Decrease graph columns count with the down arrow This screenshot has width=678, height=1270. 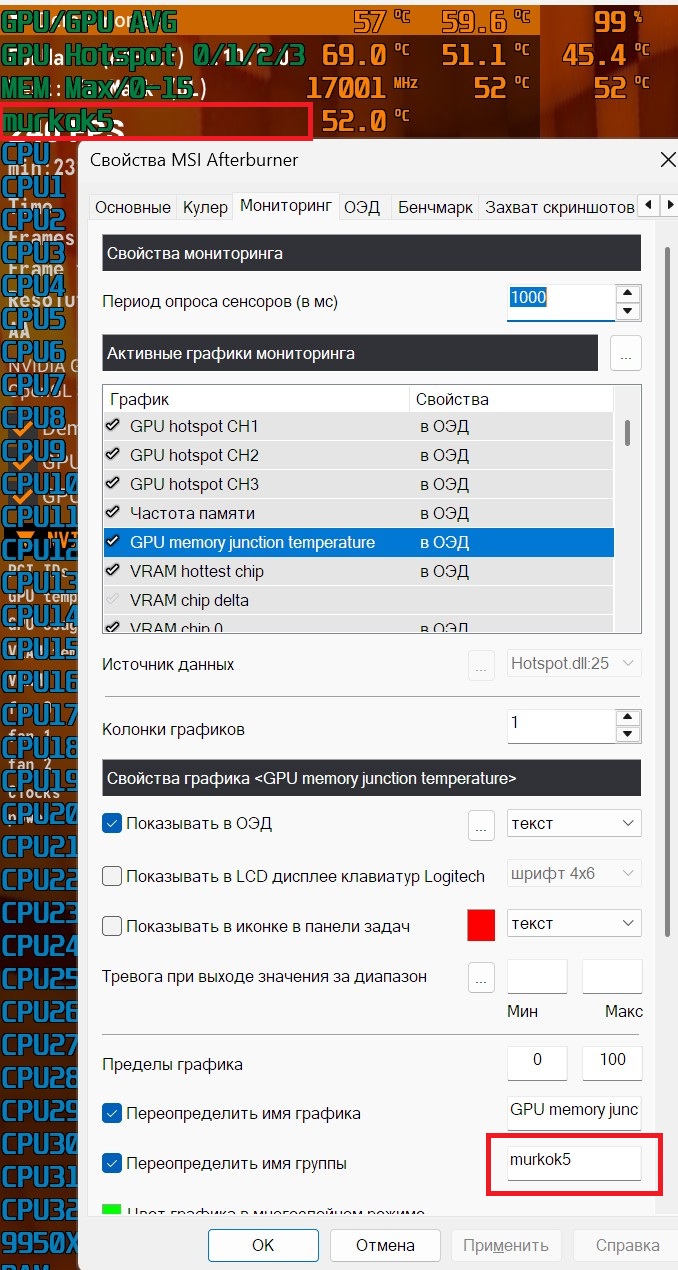pyautogui.click(x=628, y=736)
